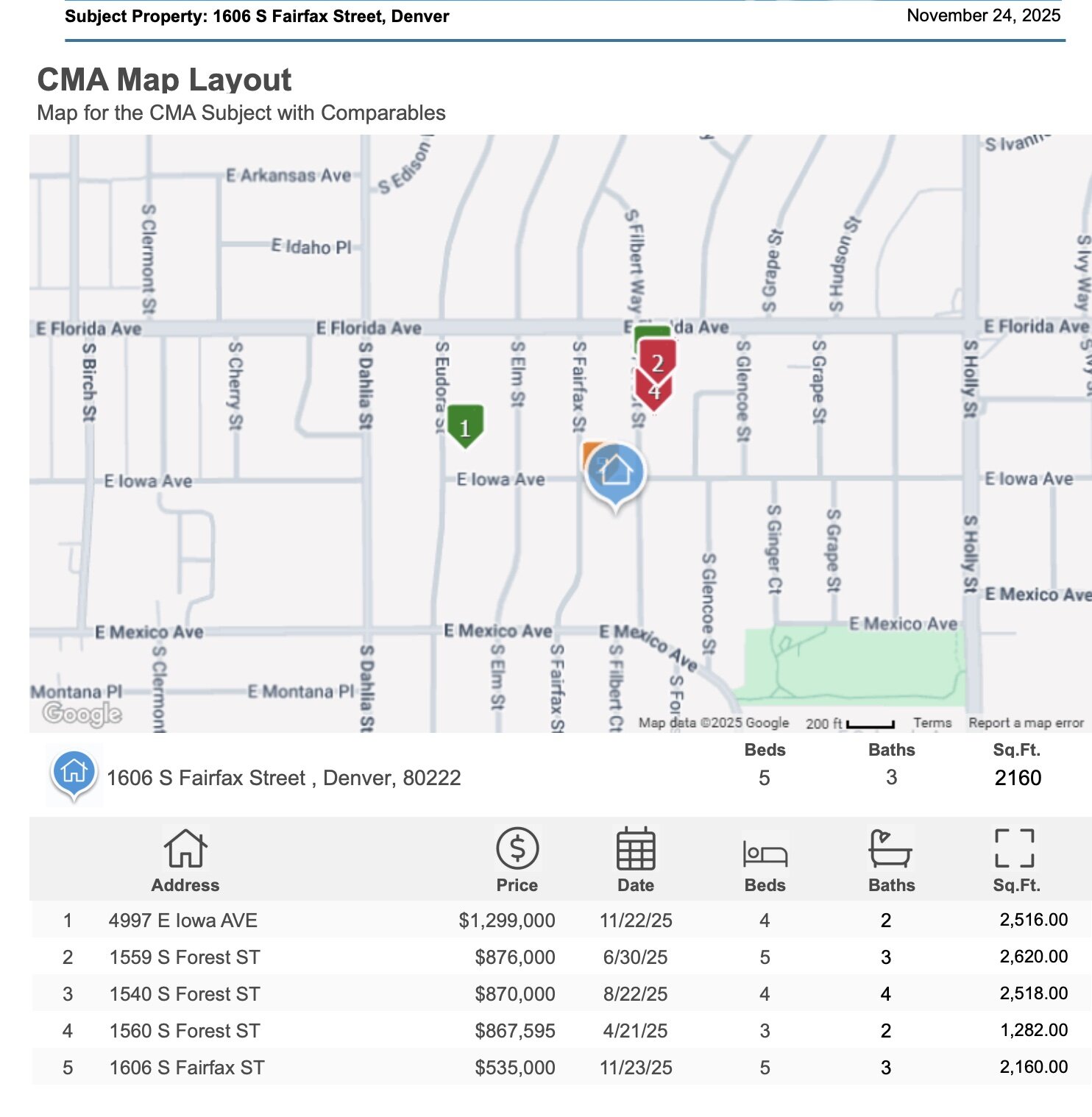Click the bathtub icon above Baths
This screenshot has height=1117, width=1092.
(890, 848)
